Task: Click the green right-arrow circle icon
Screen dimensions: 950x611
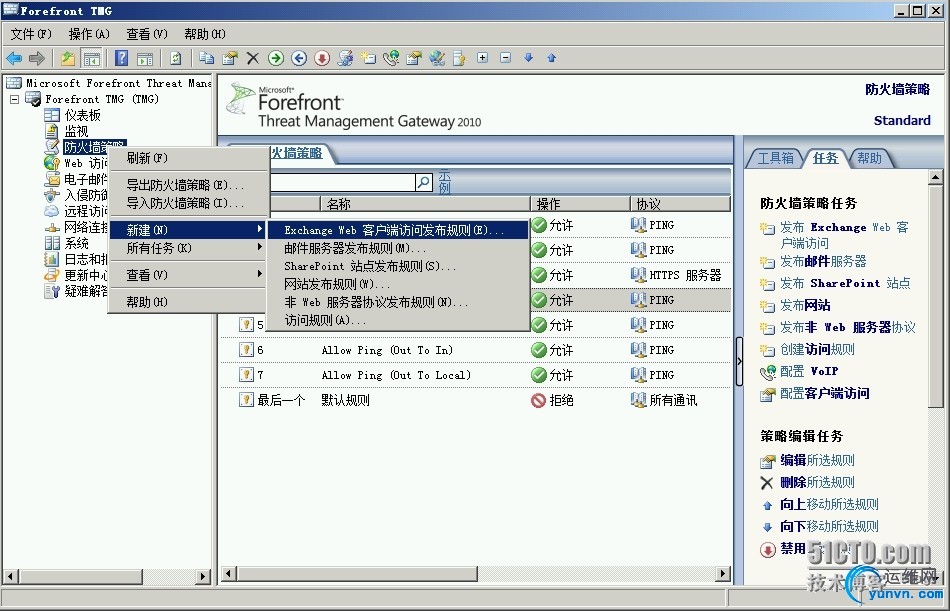Action: 276,58
